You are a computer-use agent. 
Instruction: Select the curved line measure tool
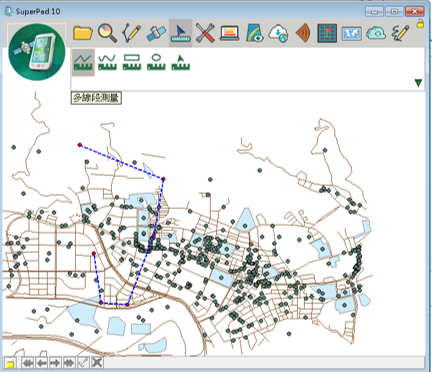pos(107,62)
